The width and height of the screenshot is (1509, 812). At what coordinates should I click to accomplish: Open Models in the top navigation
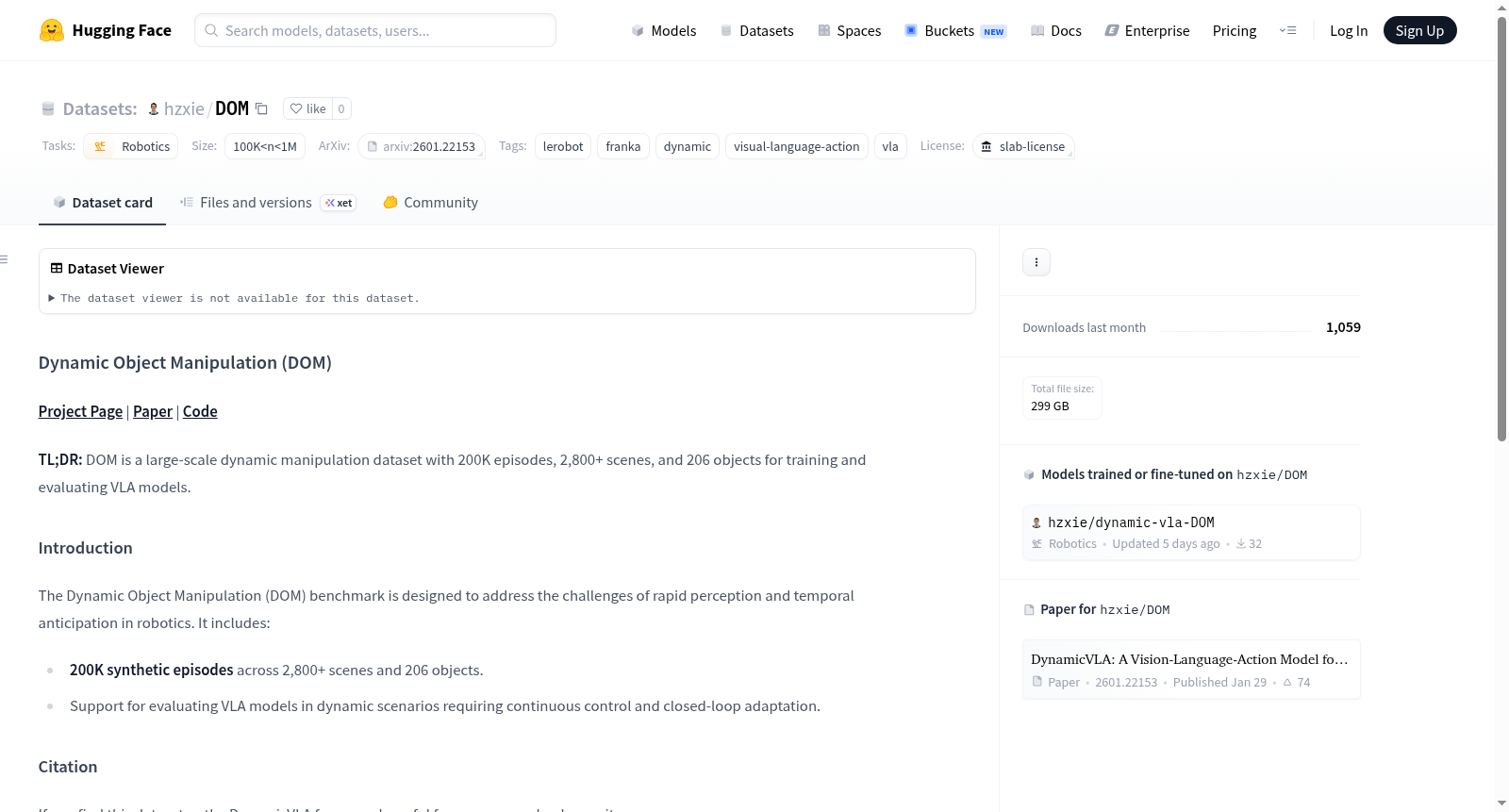664,30
